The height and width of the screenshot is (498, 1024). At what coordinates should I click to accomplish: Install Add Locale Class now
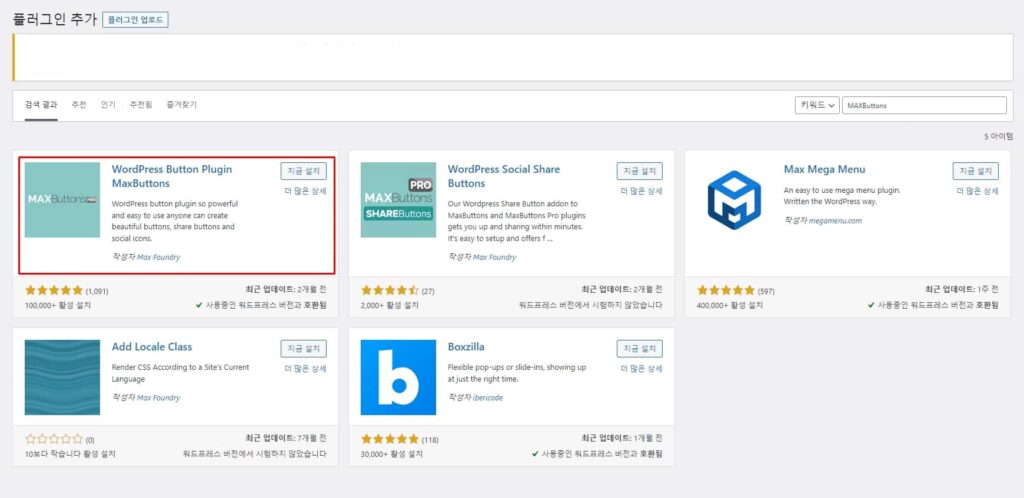point(304,349)
